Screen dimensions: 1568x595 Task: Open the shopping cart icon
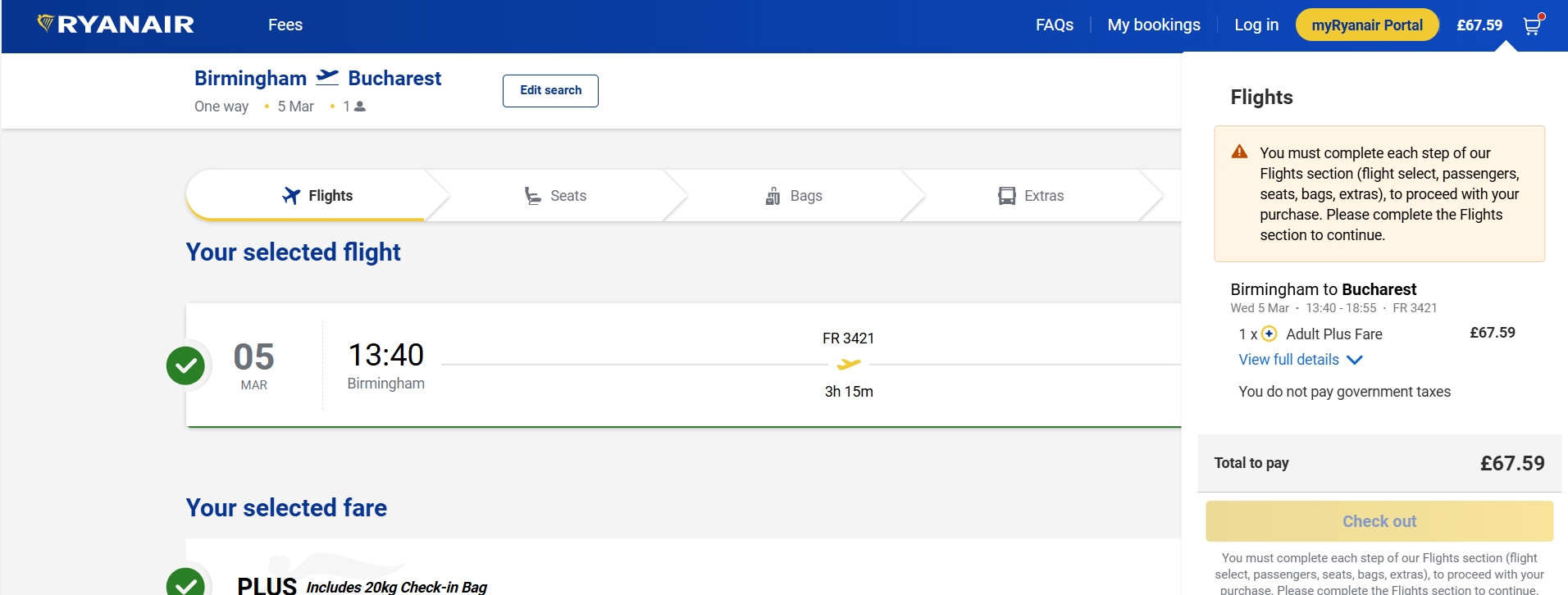(1532, 25)
